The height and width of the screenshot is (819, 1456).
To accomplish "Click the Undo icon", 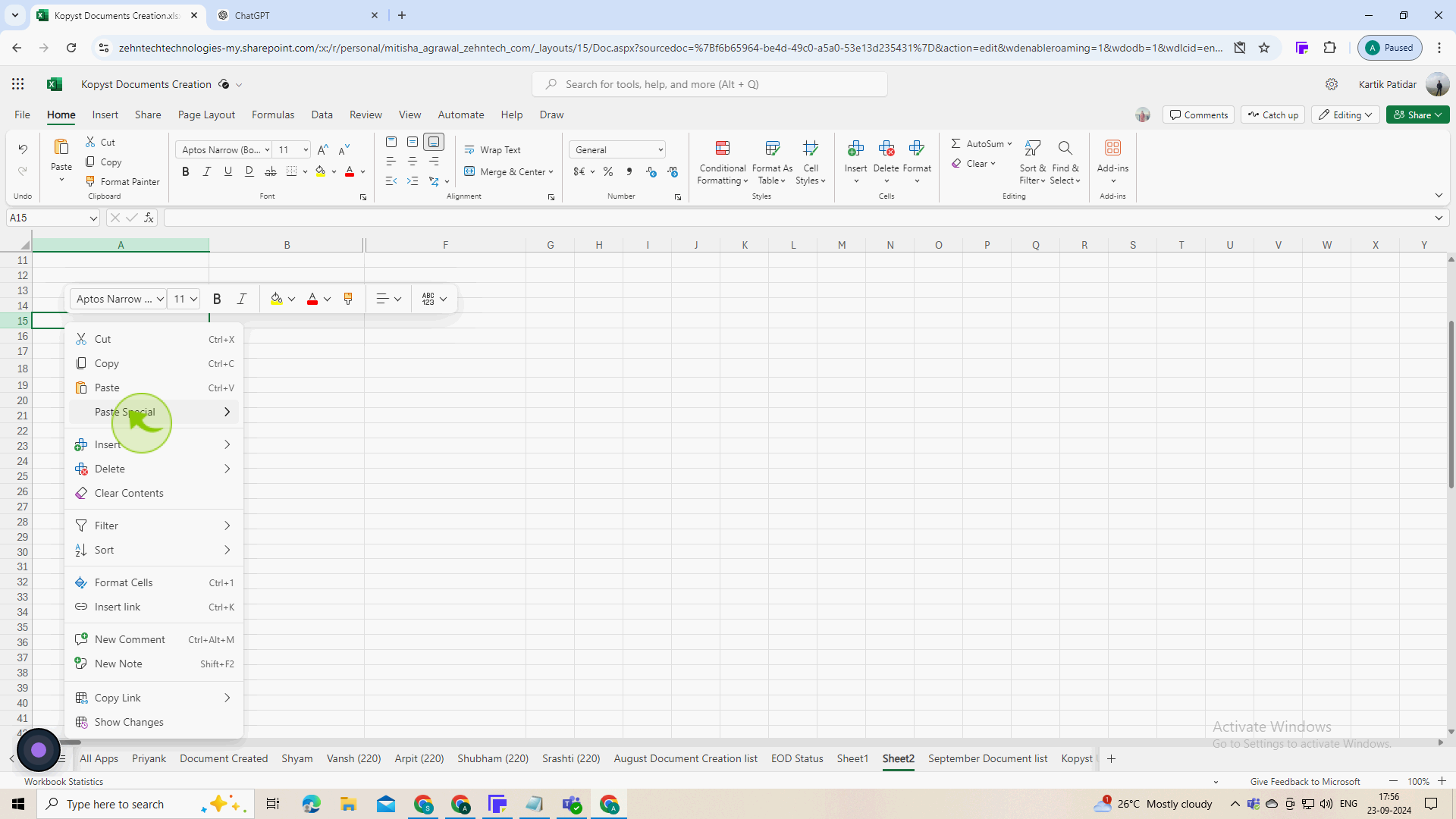I will 23,149.
